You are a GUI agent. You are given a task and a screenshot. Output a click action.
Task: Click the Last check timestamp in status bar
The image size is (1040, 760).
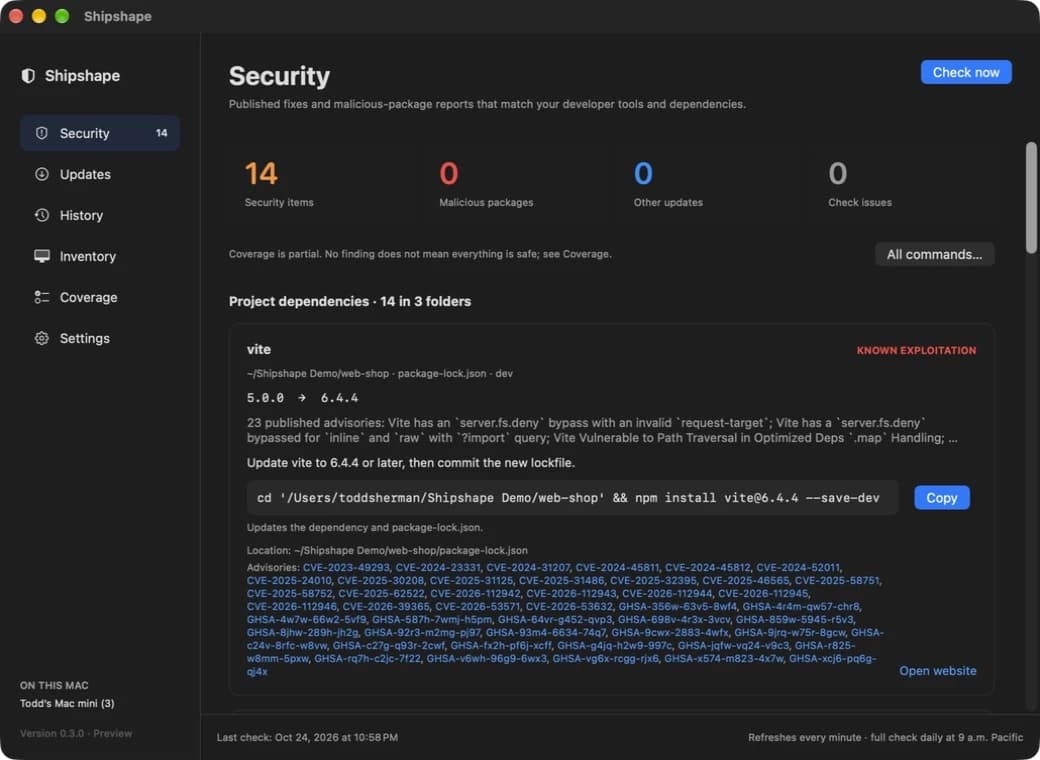(x=307, y=737)
